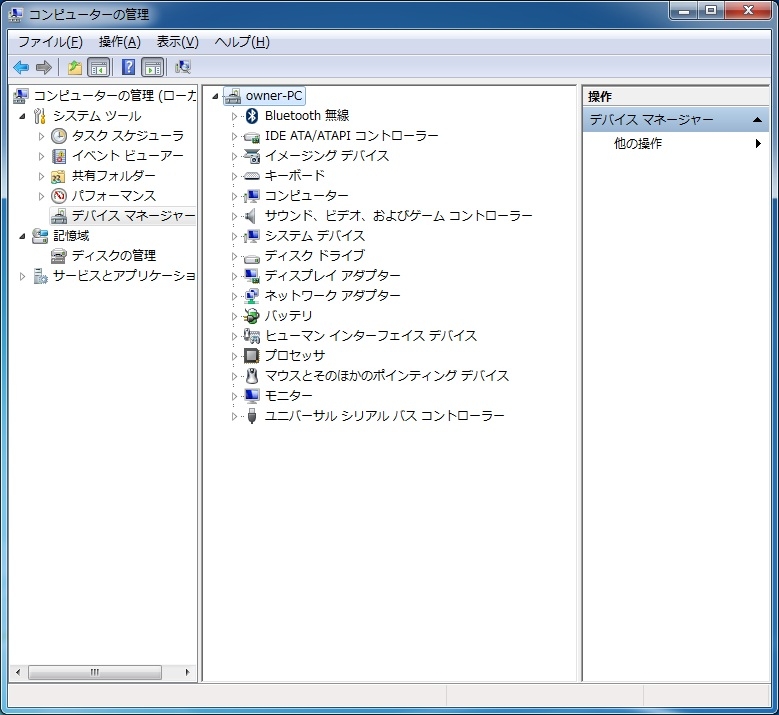Click the Up one level folder icon
This screenshot has height=715, width=779.
75,67
